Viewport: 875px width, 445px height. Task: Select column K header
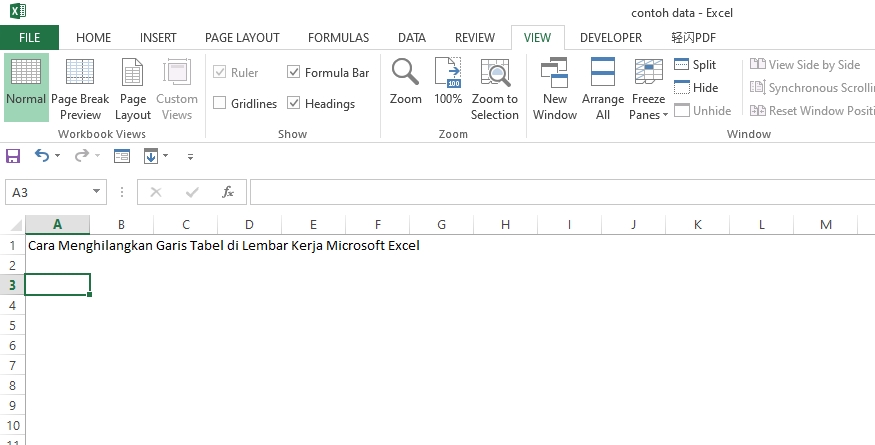(x=698, y=224)
